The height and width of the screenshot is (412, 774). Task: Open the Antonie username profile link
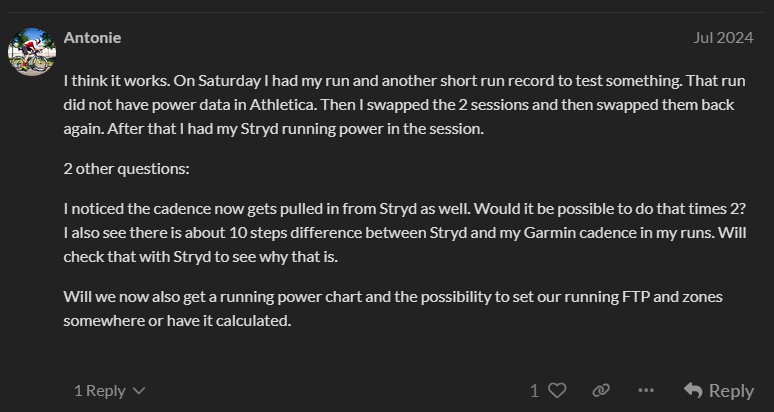pyautogui.click(x=92, y=38)
